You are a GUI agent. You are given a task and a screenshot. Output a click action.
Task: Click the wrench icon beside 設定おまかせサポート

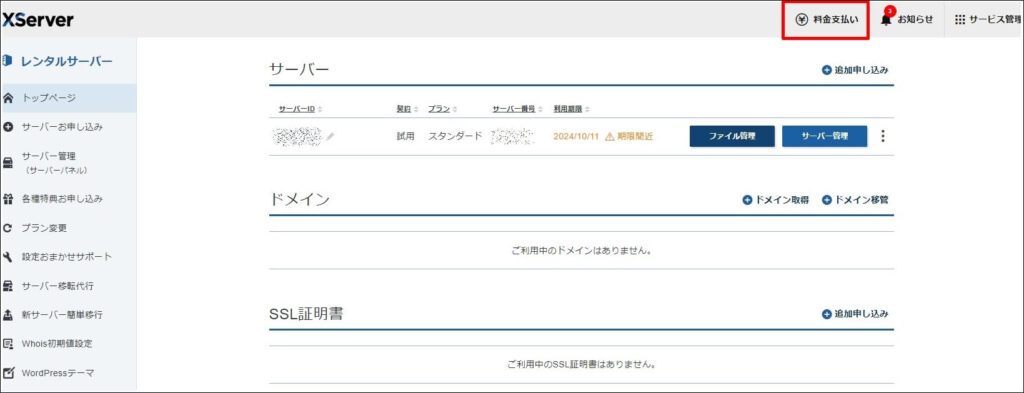point(8,257)
